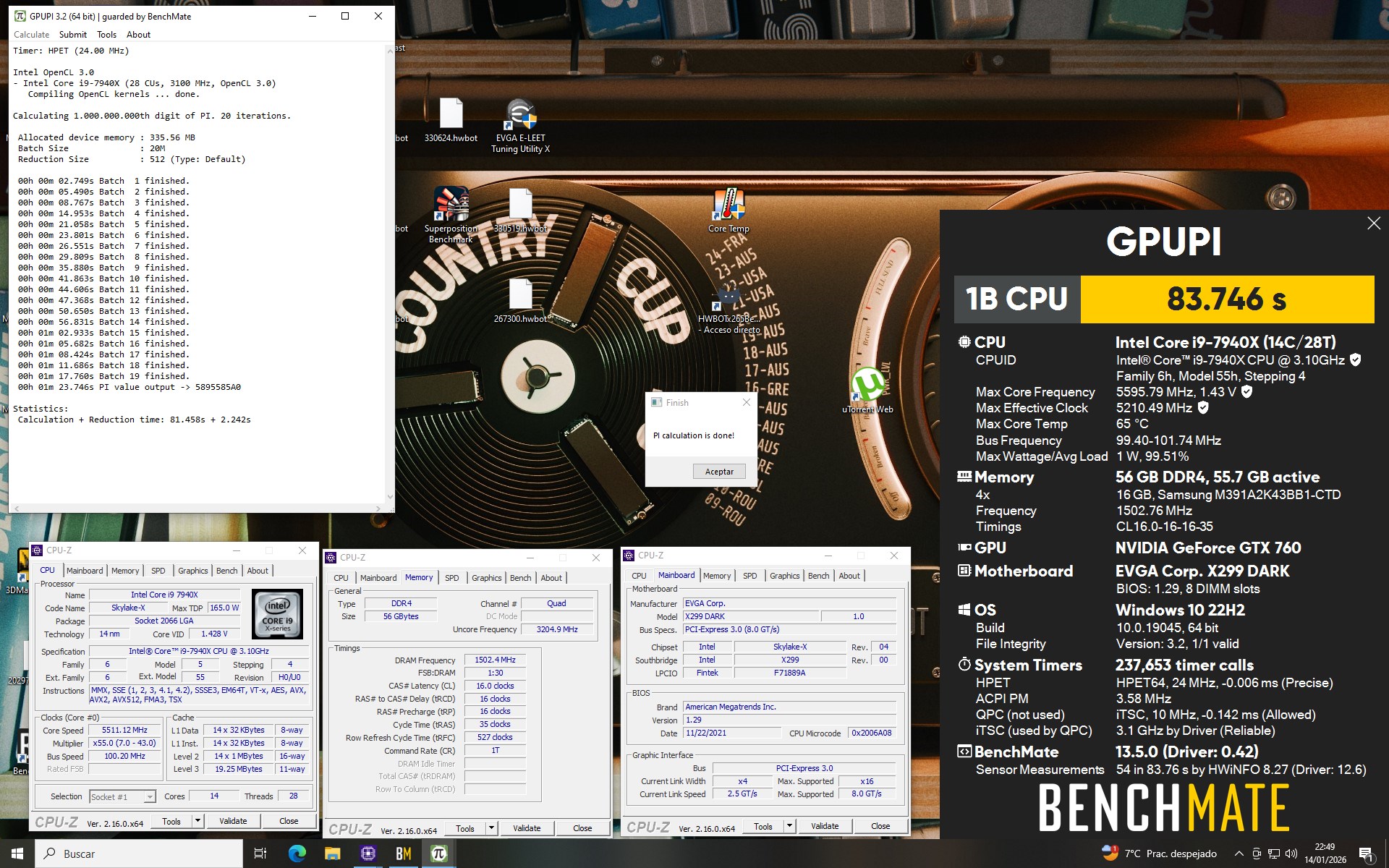The image size is (1389, 868).
Task: Expand Tools dropdown arrow in left CPU-Z
Action: (197, 821)
